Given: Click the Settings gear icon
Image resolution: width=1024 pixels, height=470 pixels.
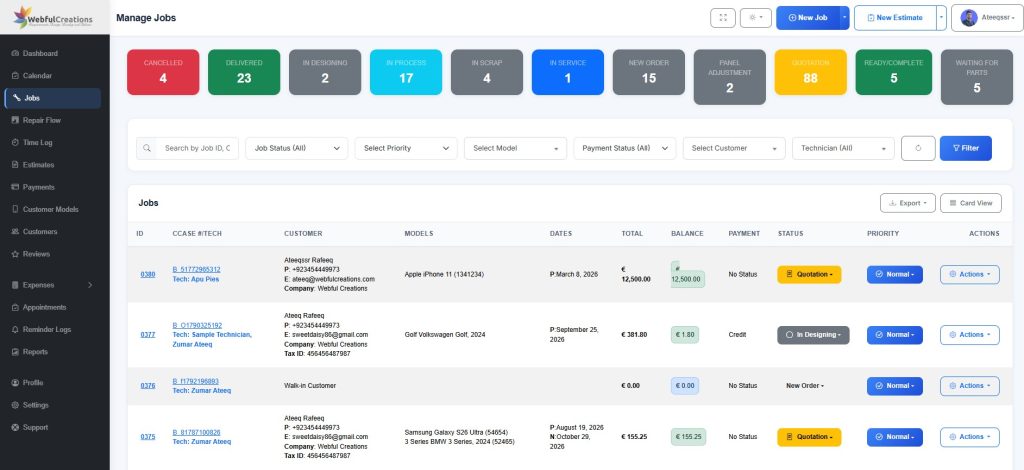Looking at the screenshot, I should point(16,405).
